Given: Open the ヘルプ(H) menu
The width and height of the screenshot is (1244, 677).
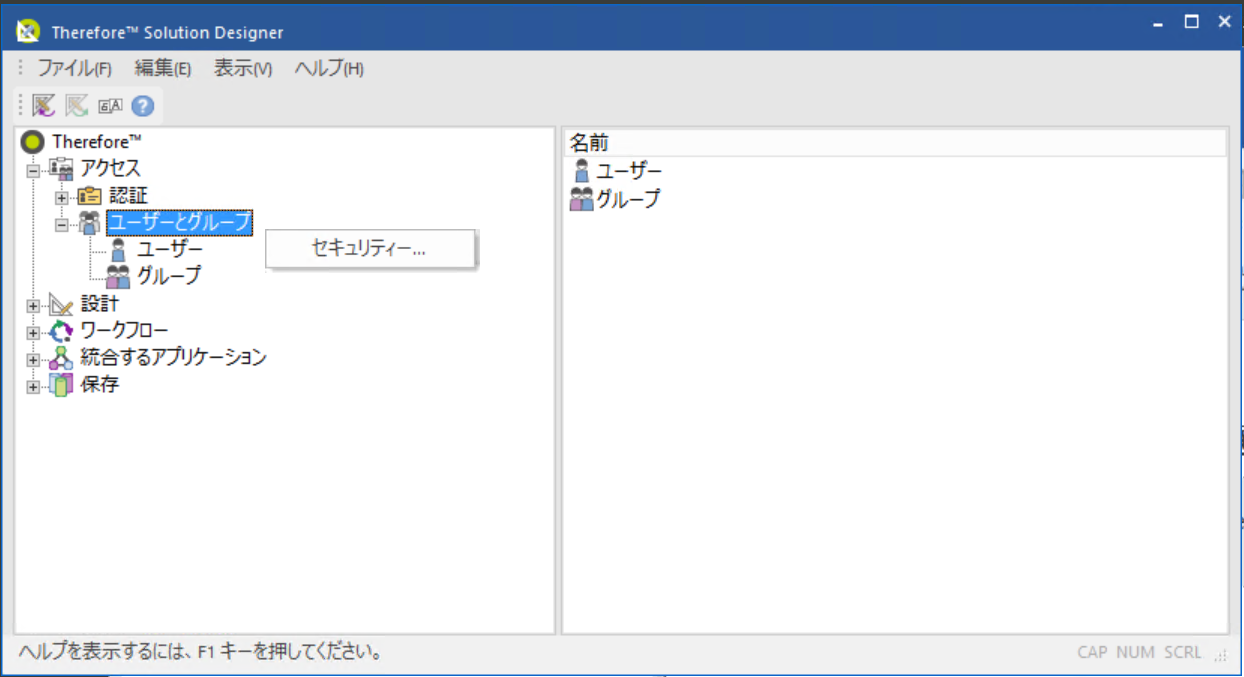Looking at the screenshot, I should 329,68.
